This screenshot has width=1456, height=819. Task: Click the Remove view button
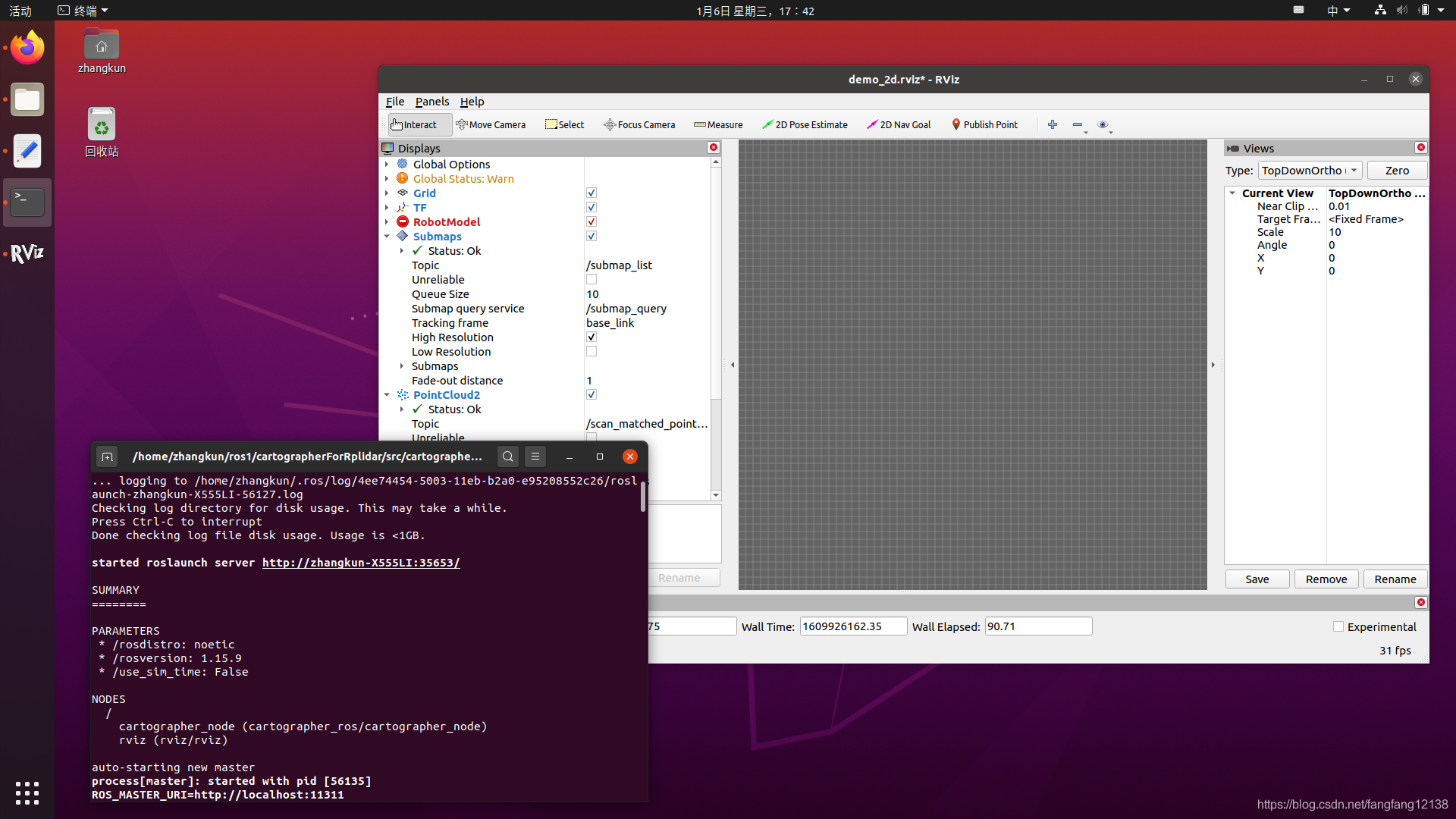click(x=1326, y=579)
